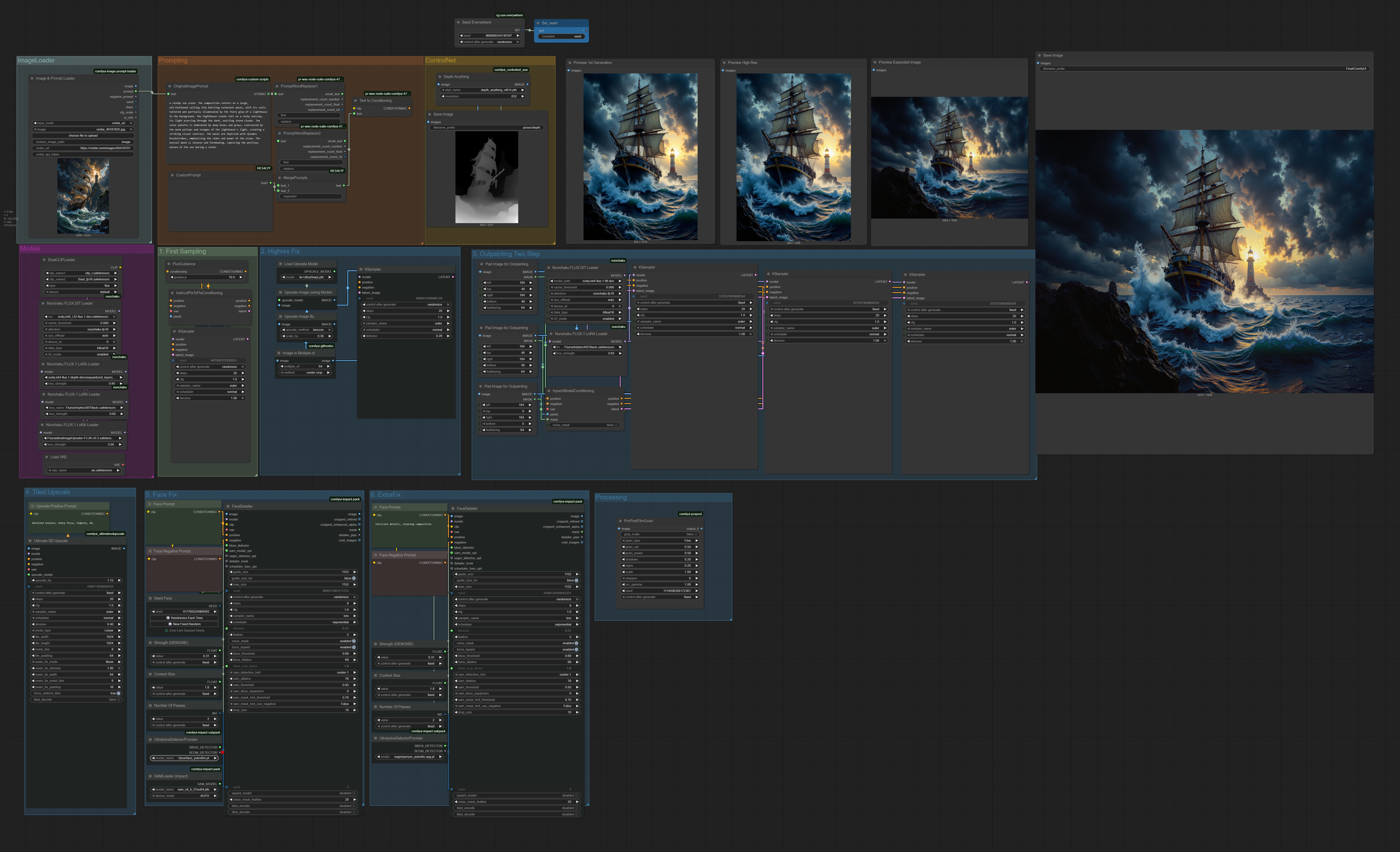Click the Load Upscale Model node's title square
The width and height of the screenshot is (1400, 852).
point(280,264)
